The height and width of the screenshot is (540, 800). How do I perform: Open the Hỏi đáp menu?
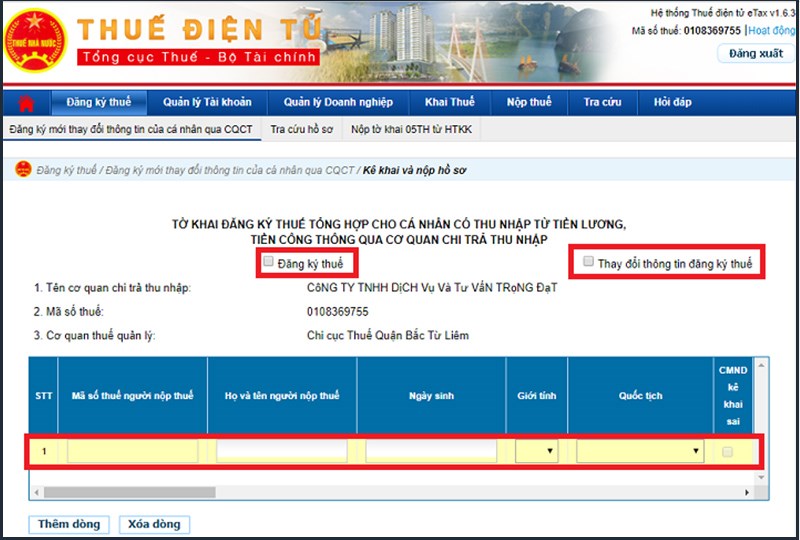(x=672, y=102)
